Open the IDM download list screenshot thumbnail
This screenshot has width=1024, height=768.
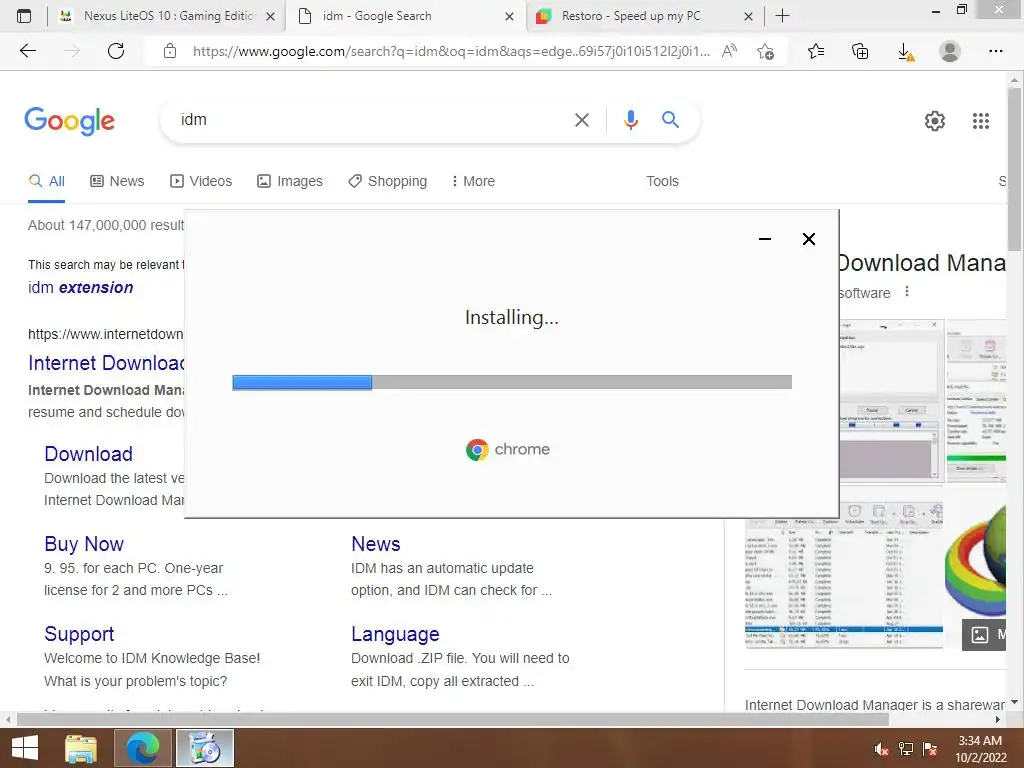pos(844,575)
